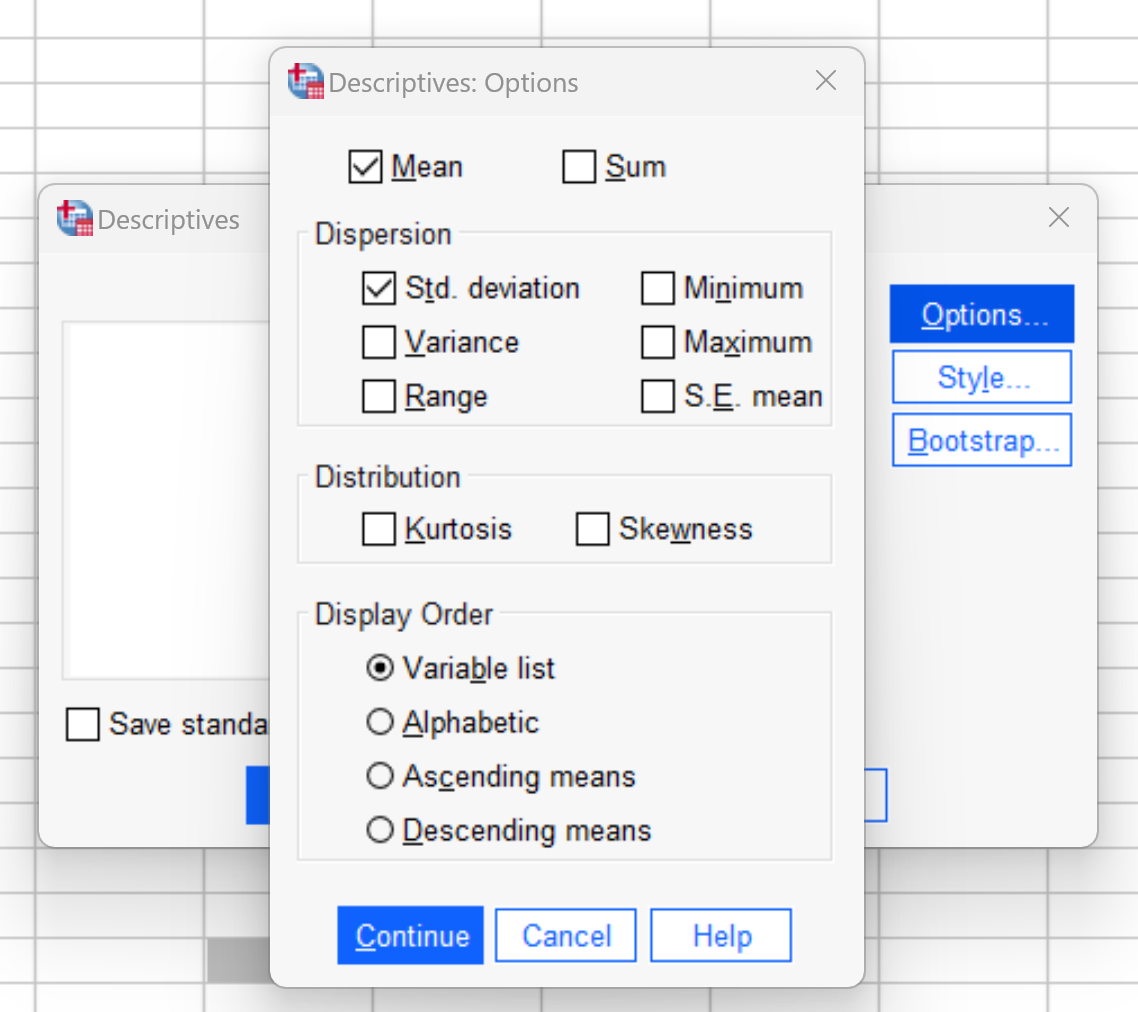This screenshot has height=1012, width=1138.
Task: Uncheck the Mean checkbox
Action: point(364,167)
